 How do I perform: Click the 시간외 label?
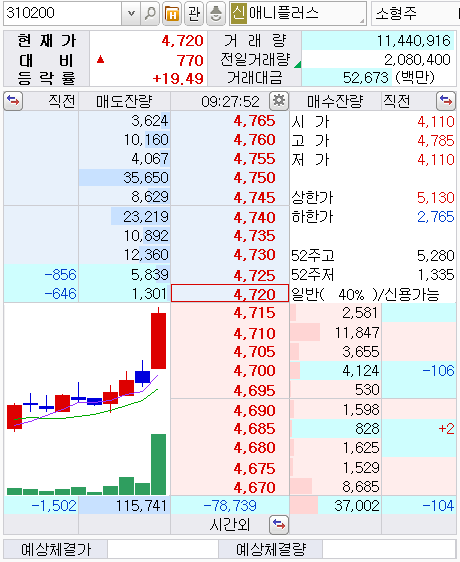(229, 525)
